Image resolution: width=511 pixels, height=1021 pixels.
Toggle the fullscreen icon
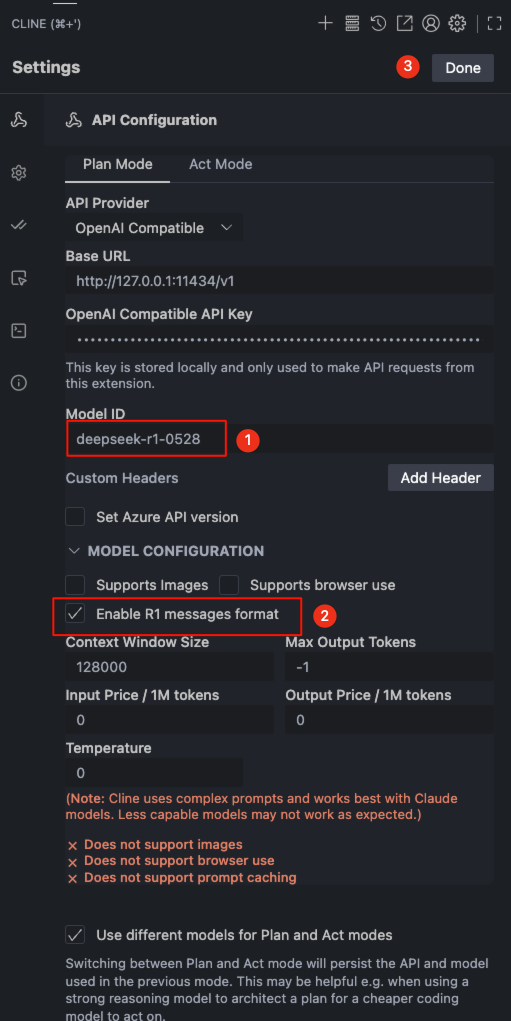click(x=495, y=24)
